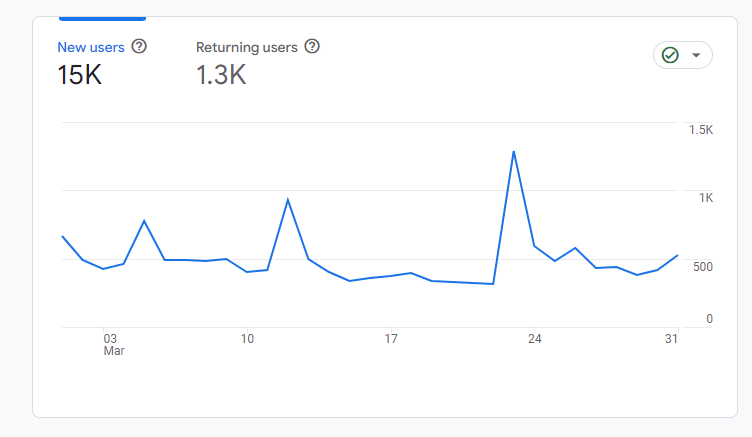Click the 1.3K returning users value
The image size is (752, 437).
(x=221, y=75)
